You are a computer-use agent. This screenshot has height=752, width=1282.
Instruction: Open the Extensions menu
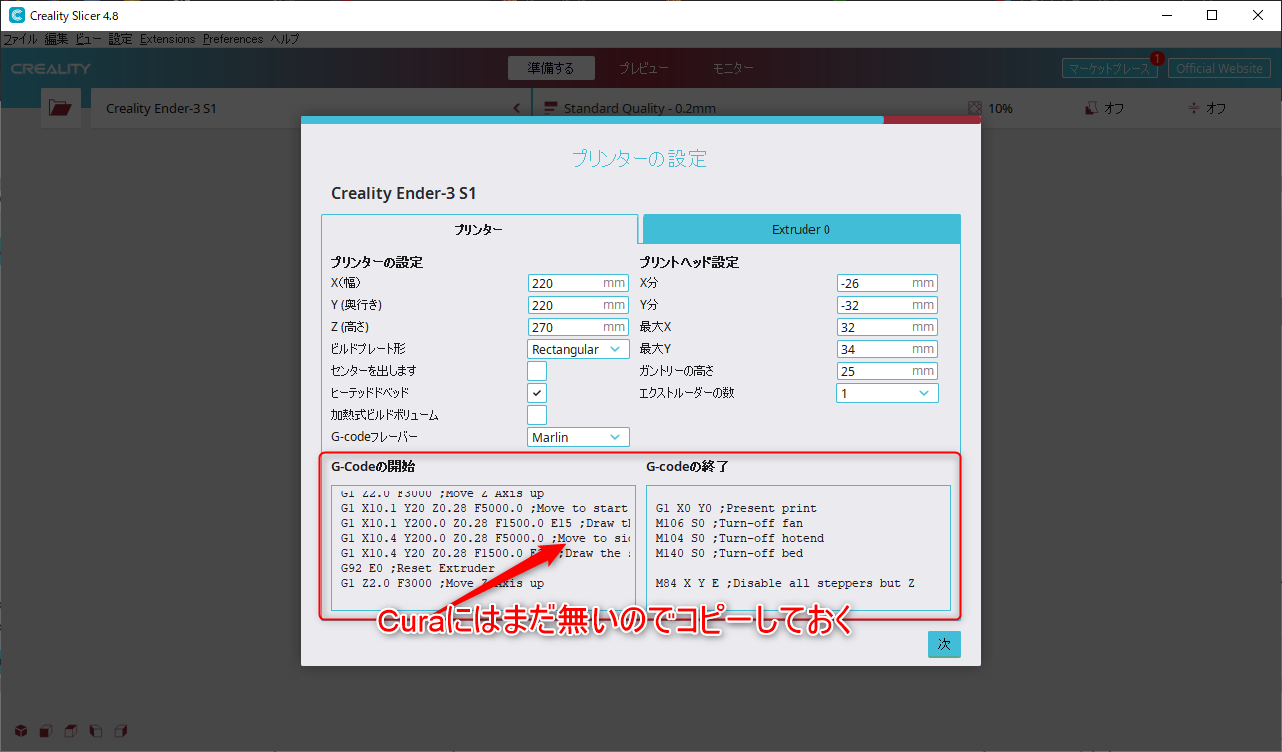168,39
